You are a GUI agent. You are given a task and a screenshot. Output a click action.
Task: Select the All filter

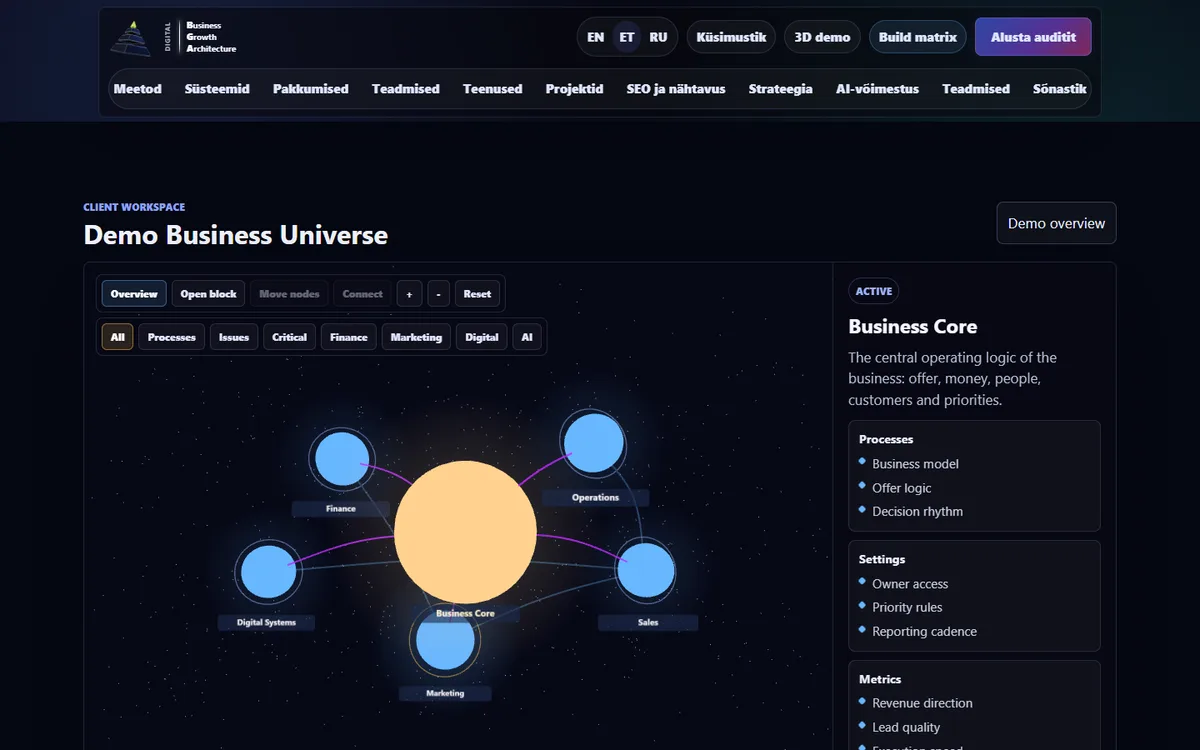coord(118,337)
